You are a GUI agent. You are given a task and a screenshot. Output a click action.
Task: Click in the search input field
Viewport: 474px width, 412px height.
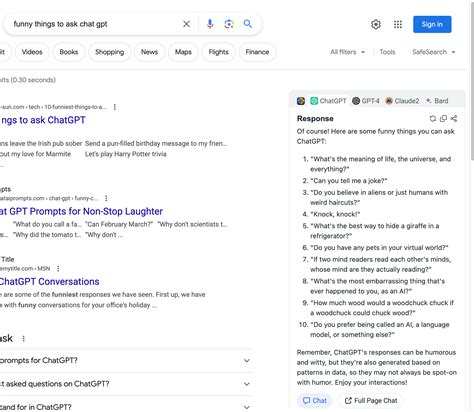pyautogui.click(x=95, y=24)
